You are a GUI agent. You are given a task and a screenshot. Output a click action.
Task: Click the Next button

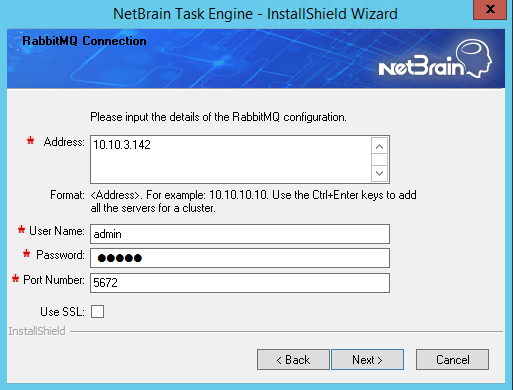tap(367, 360)
